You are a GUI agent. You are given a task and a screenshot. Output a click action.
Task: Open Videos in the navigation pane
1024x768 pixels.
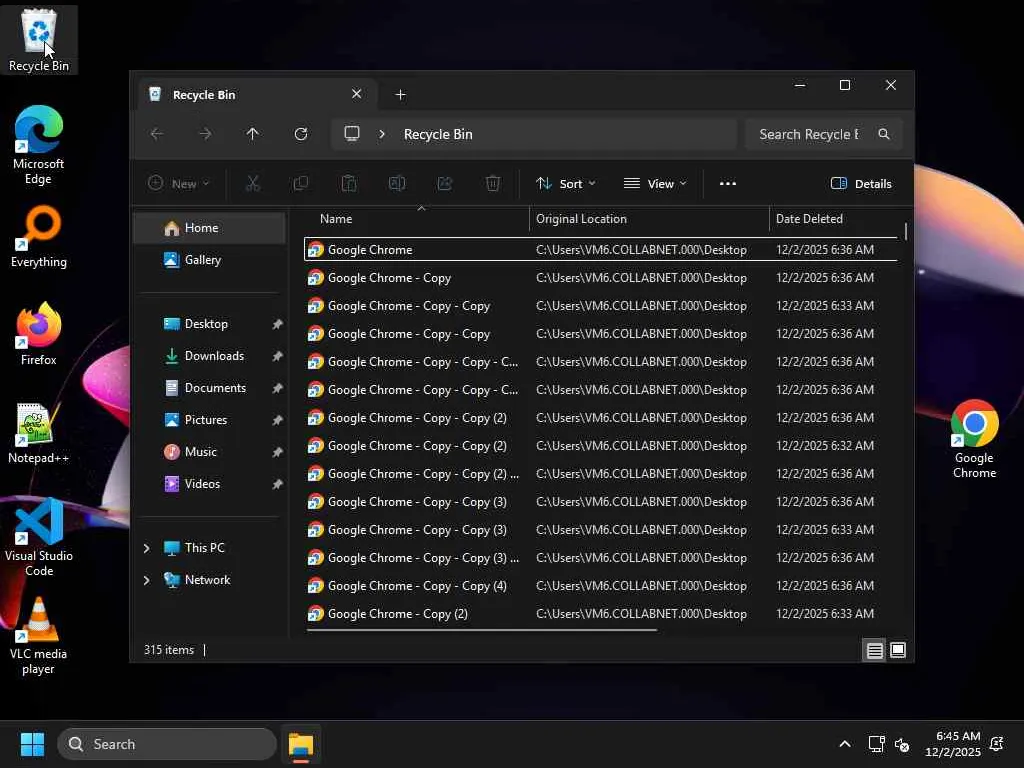click(209, 484)
